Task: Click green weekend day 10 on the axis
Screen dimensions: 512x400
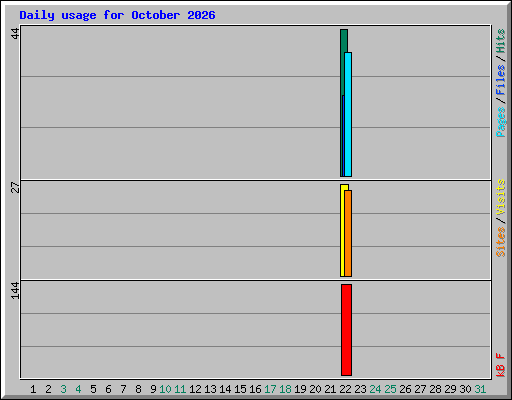Action: 165,389
